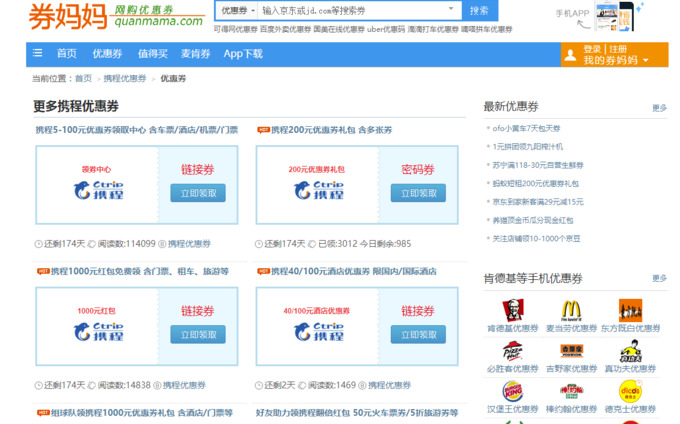Open 京东到家新客满29元减15元 link
Screen dimensions: 680x424
pyautogui.click(x=538, y=202)
